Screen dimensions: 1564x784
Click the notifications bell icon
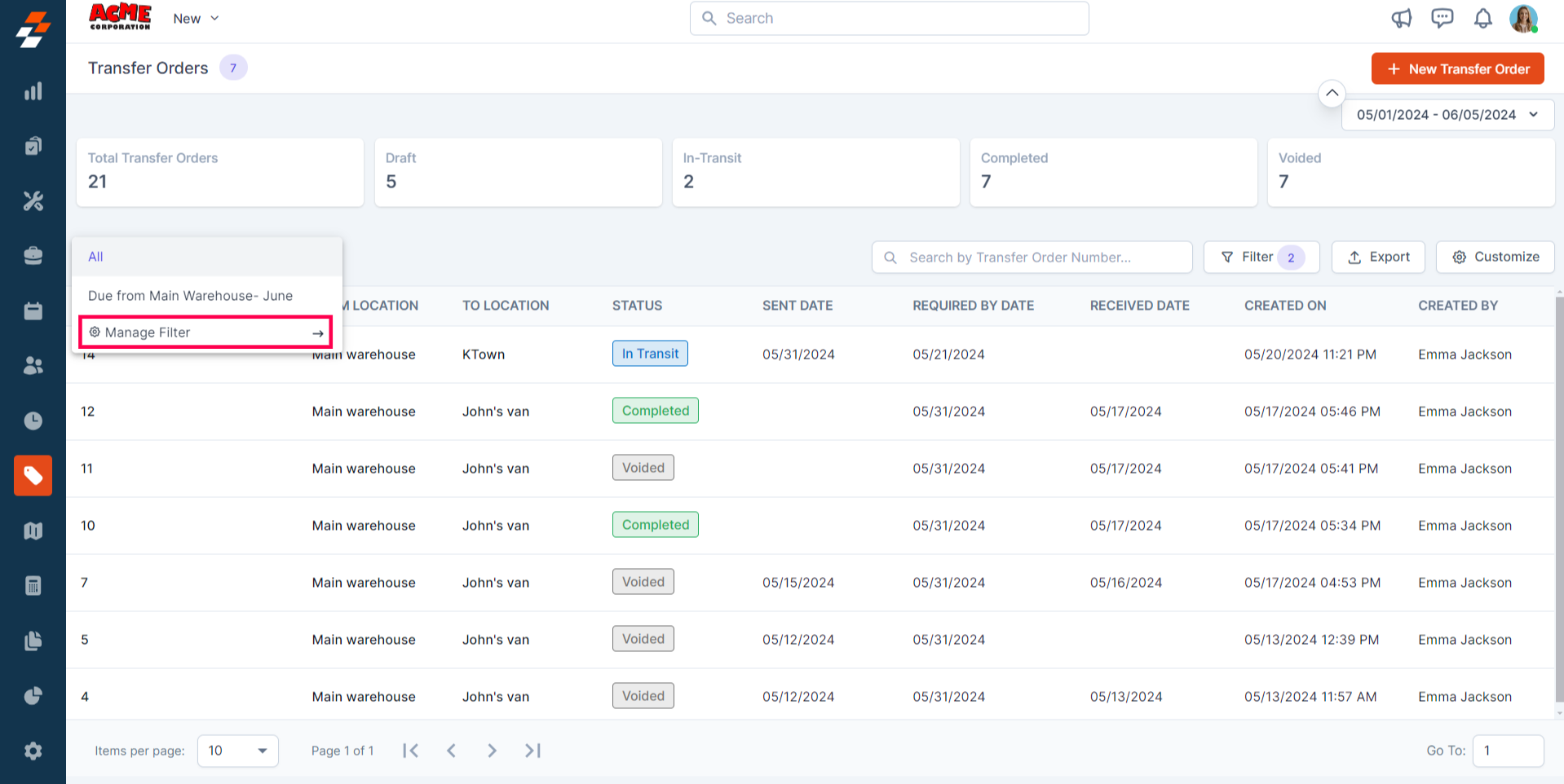point(1482,19)
